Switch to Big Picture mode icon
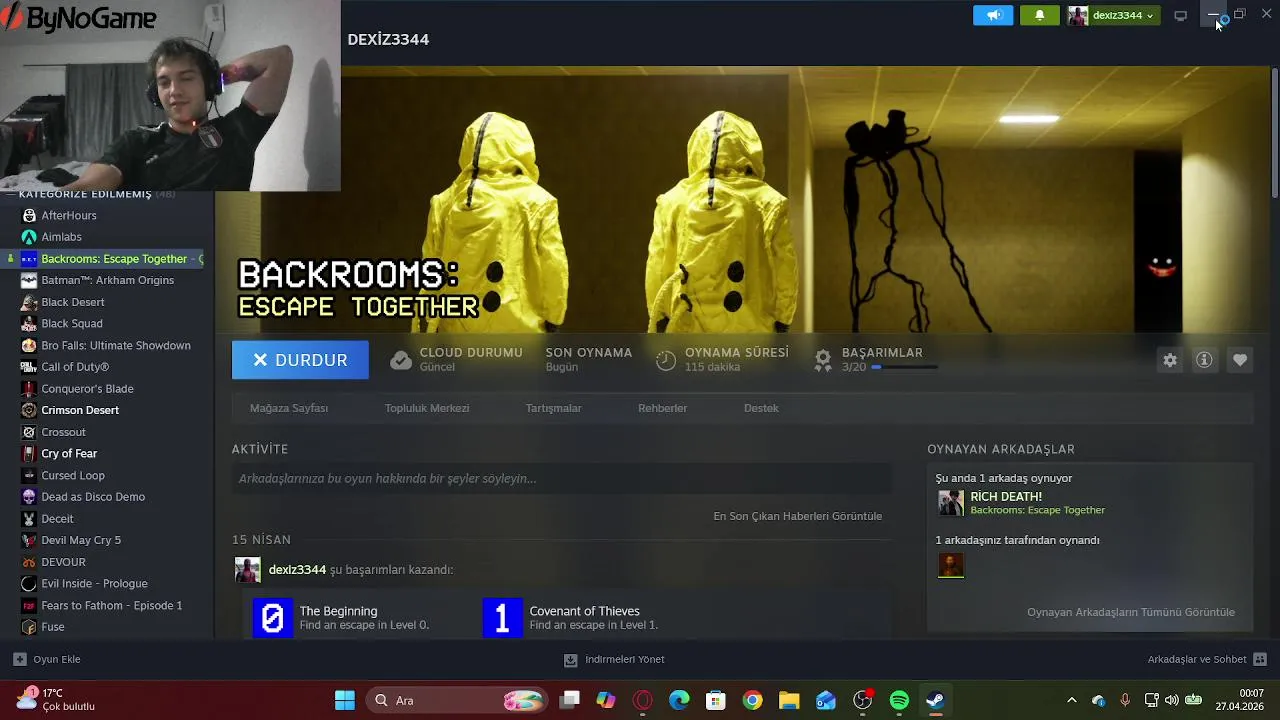Screen dimensions: 1280x720 [x=1180, y=15]
